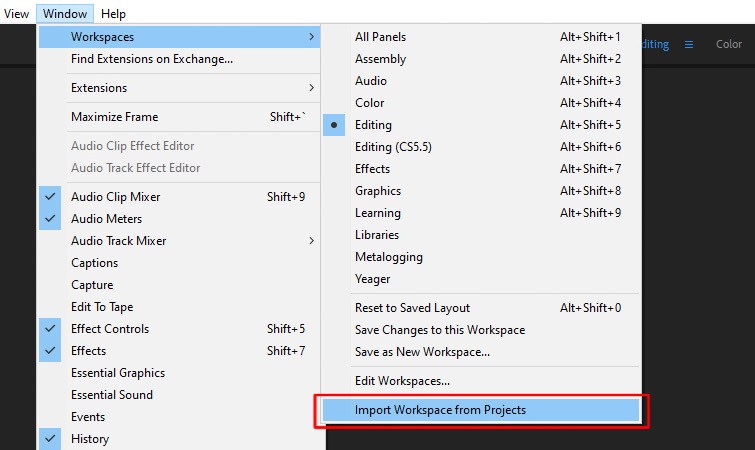755x450 pixels.
Task: Choose Reset to Saved Layout
Action: pyautogui.click(x=482, y=308)
